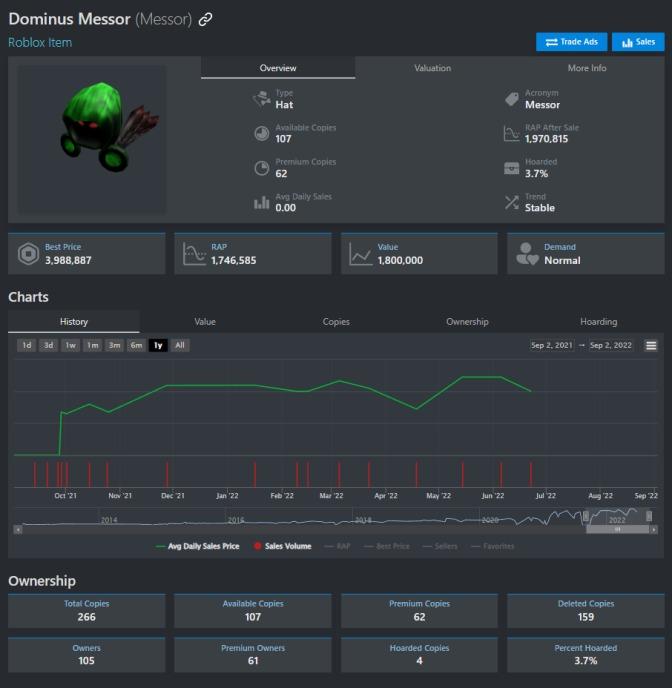Click the Best Price Robux icon
Image resolution: width=672 pixels, height=688 pixels.
(29, 254)
